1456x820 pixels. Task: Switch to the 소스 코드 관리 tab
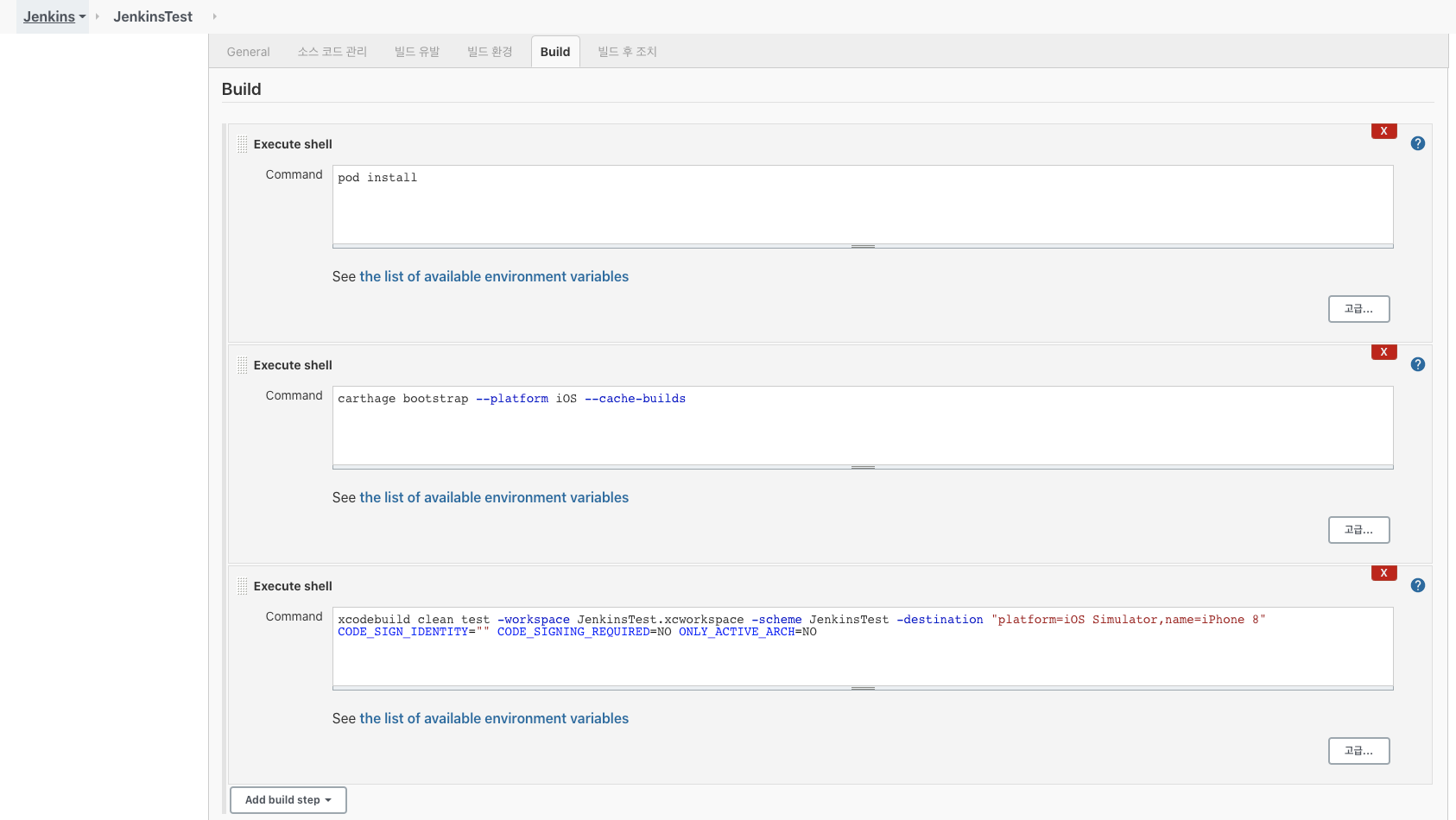pos(332,52)
